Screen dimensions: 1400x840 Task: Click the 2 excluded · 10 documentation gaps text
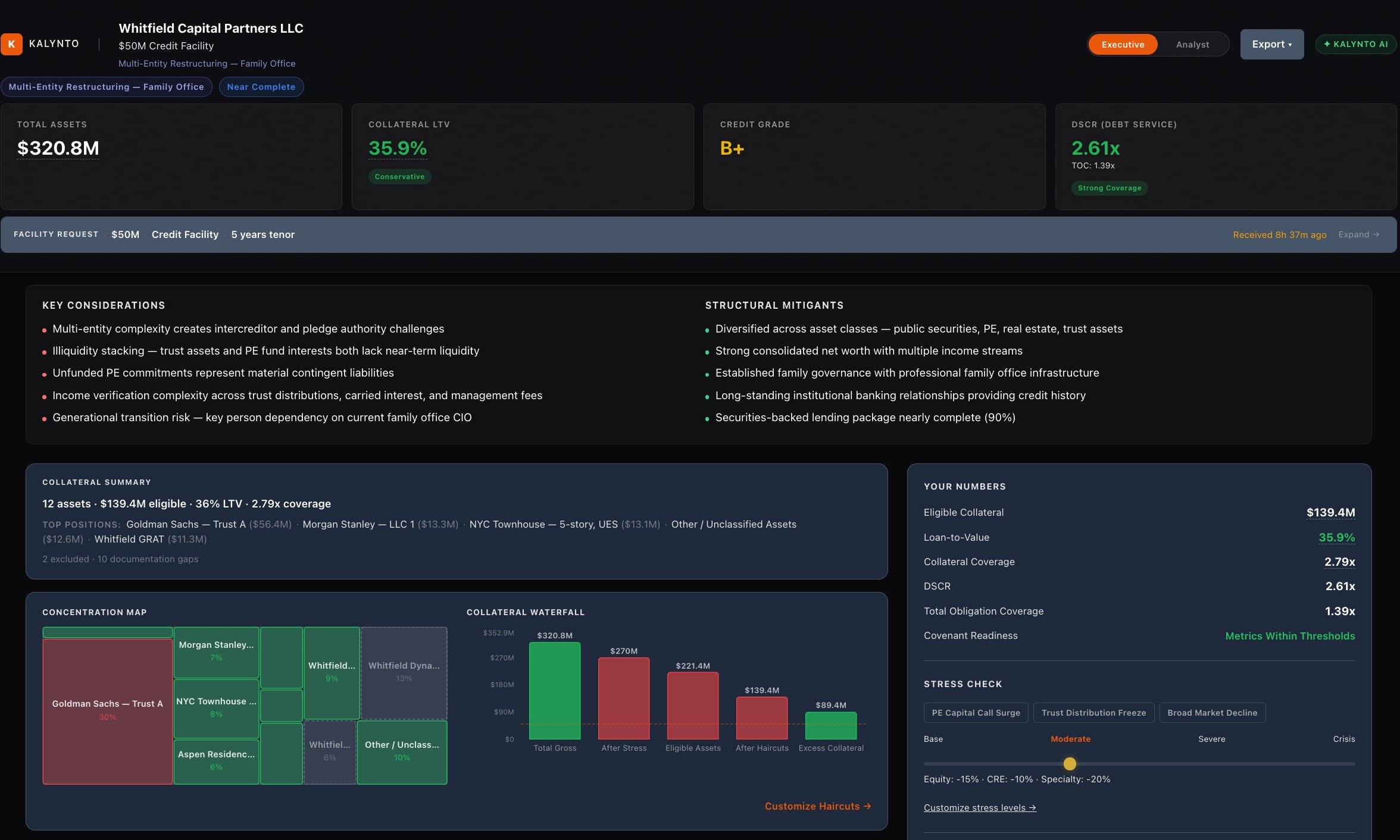pos(120,559)
